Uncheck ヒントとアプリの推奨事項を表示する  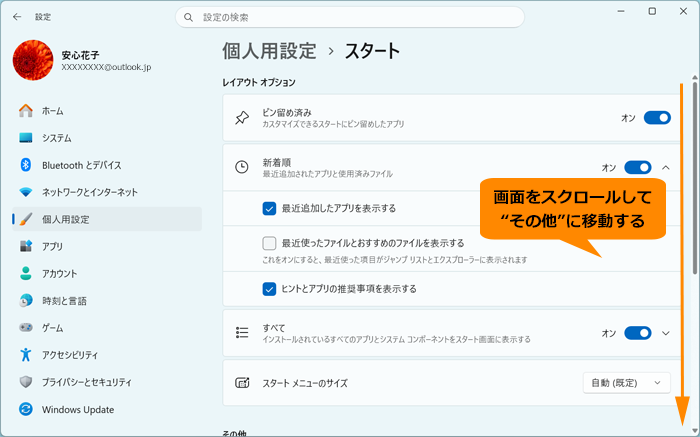click(x=269, y=289)
